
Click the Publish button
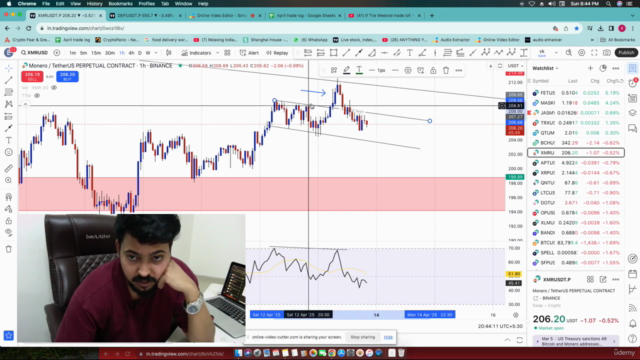(x=626, y=53)
